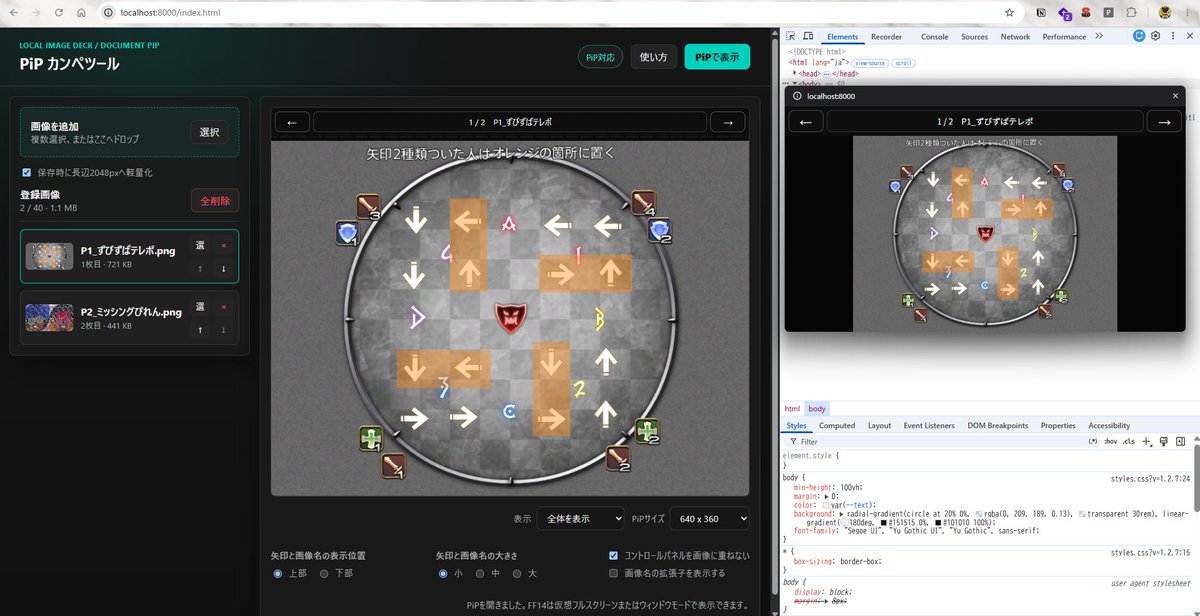The height and width of the screenshot is (616, 1200).
Task: Click the site info icon in the address bar
Action: click(108, 13)
